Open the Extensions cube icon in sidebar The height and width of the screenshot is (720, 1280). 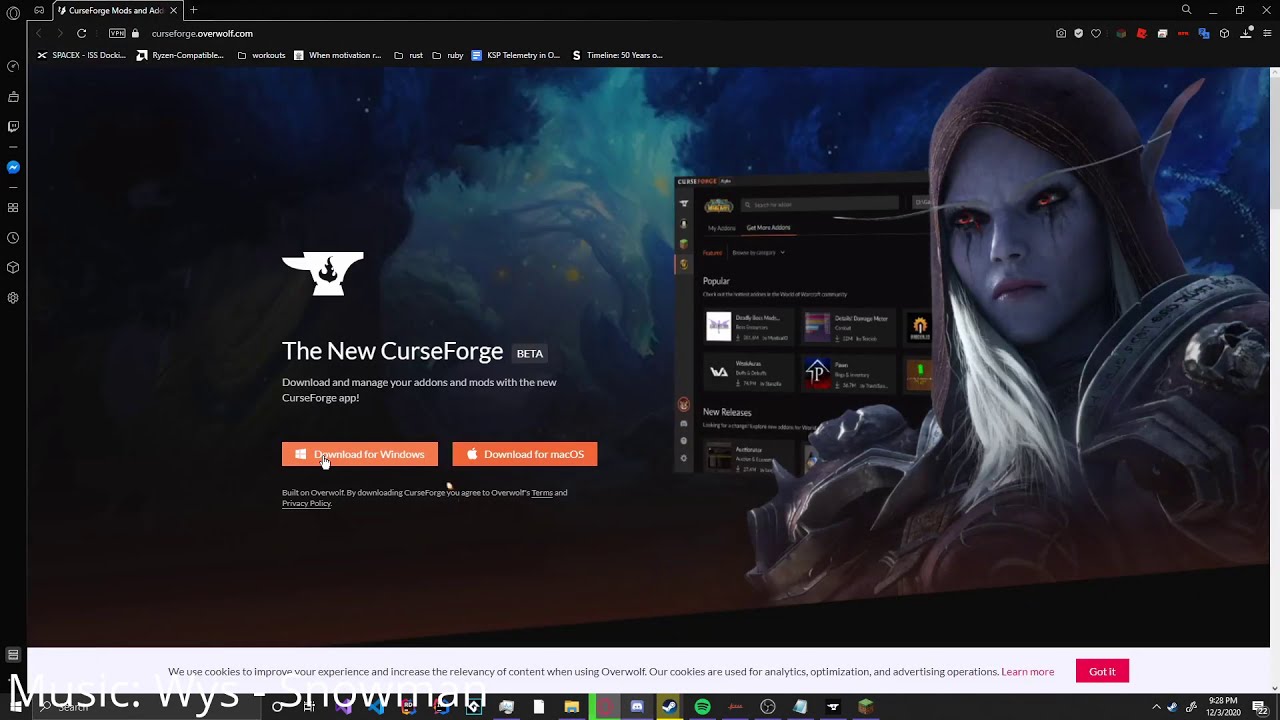[x=13, y=267]
